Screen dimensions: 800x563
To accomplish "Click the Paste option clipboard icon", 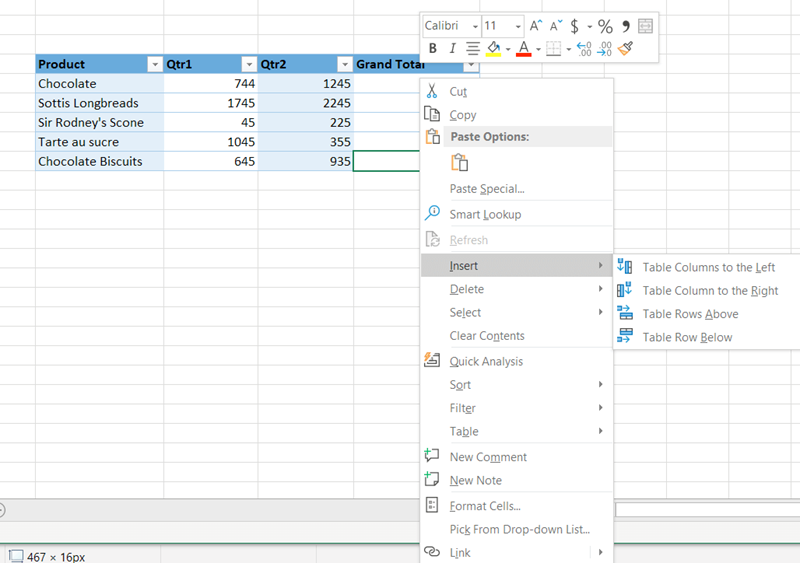I will click(459, 163).
